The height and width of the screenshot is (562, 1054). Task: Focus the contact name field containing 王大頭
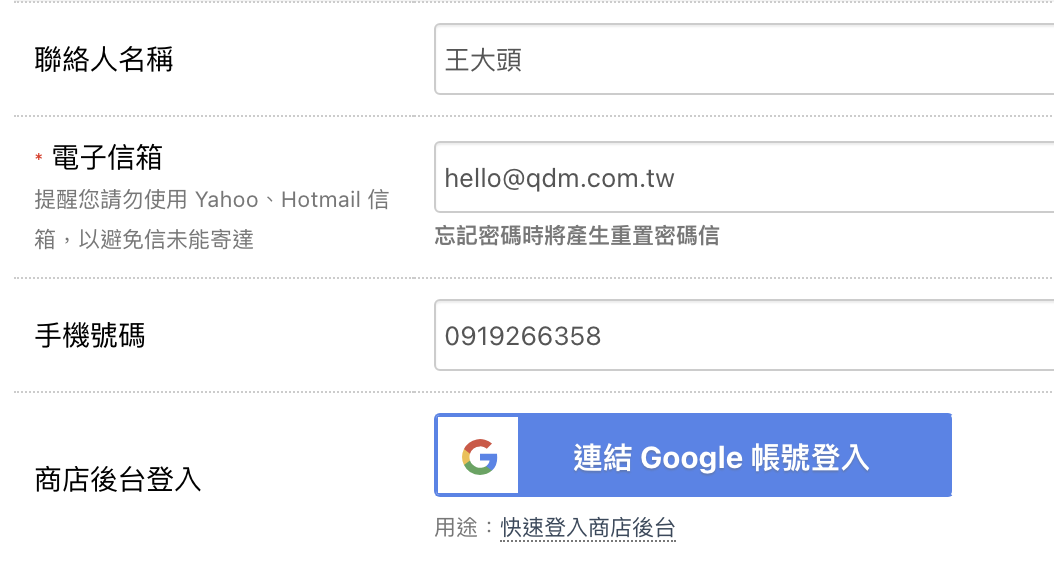click(744, 59)
